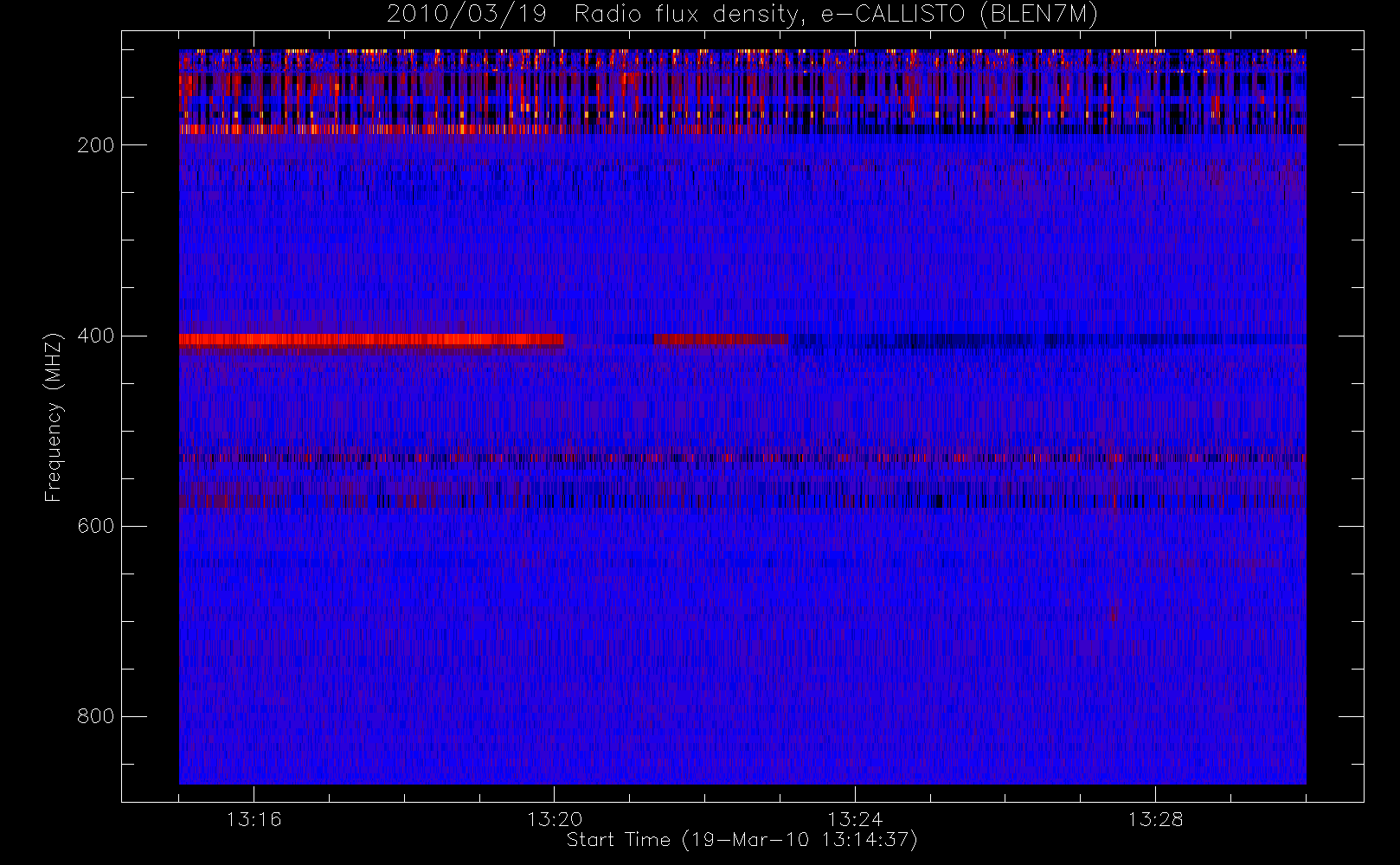Click the 600 frequency tick label

(96, 526)
